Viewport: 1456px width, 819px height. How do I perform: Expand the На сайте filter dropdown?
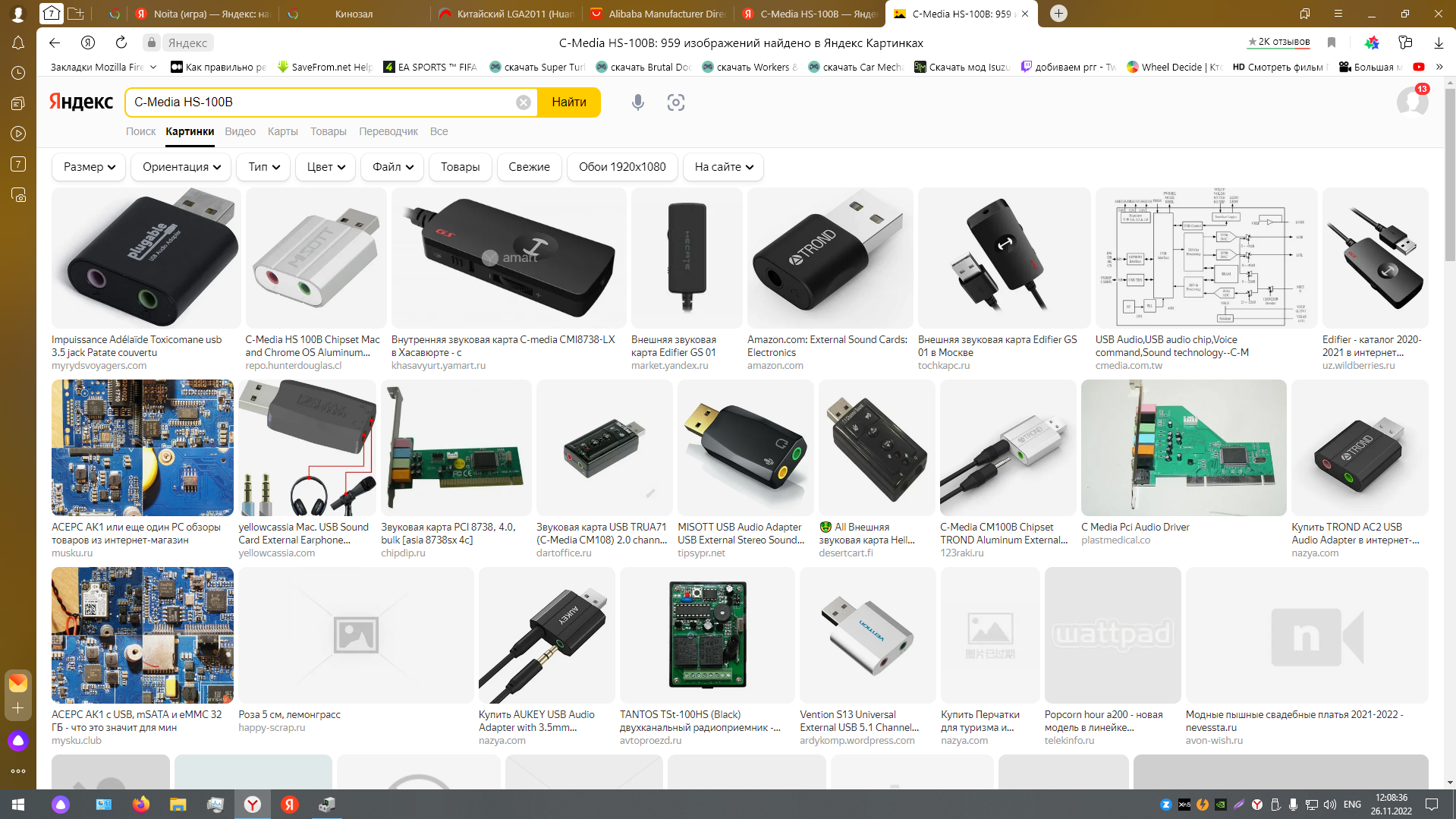[724, 167]
